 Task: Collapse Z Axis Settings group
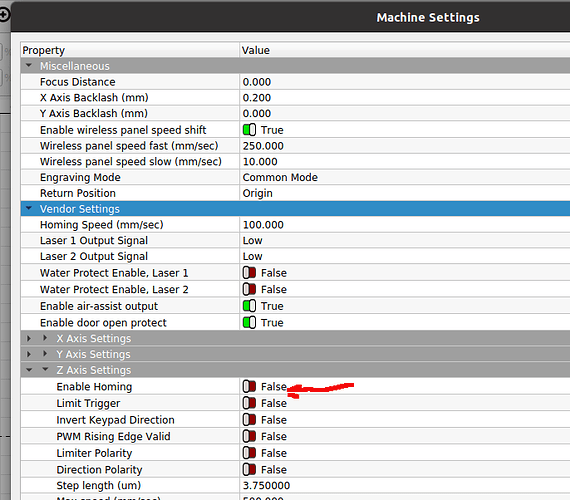(x=45, y=369)
